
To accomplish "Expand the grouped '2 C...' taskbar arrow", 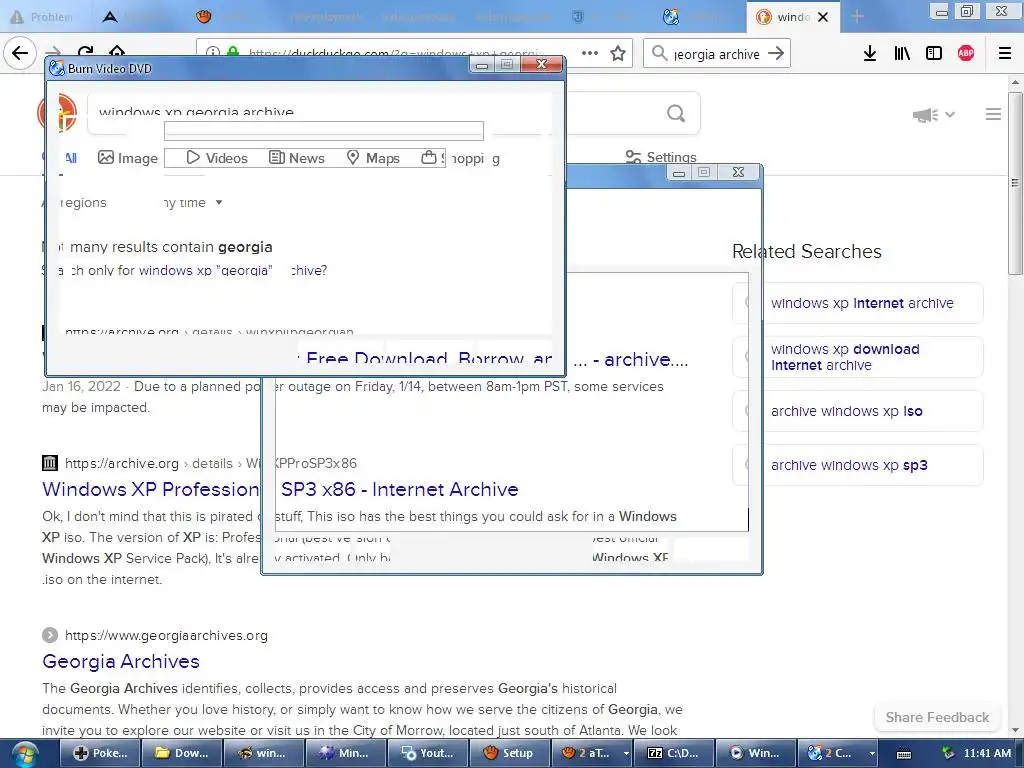I will pyautogui.click(x=872, y=754).
